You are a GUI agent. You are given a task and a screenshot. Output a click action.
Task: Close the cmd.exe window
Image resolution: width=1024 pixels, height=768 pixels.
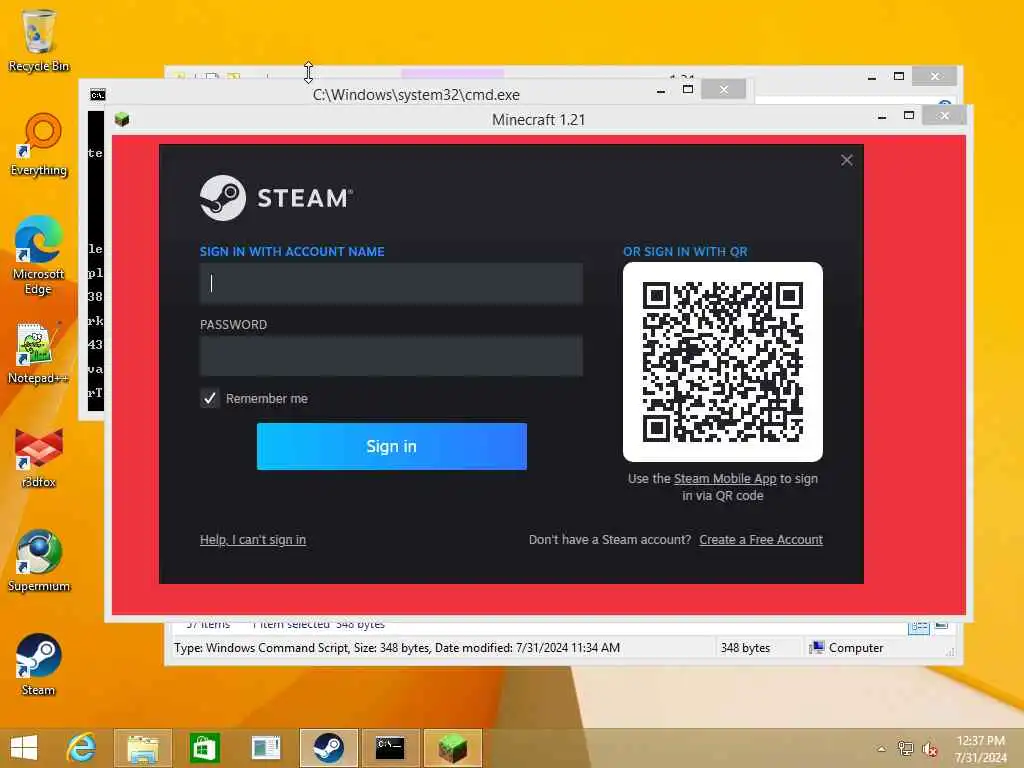coord(724,89)
